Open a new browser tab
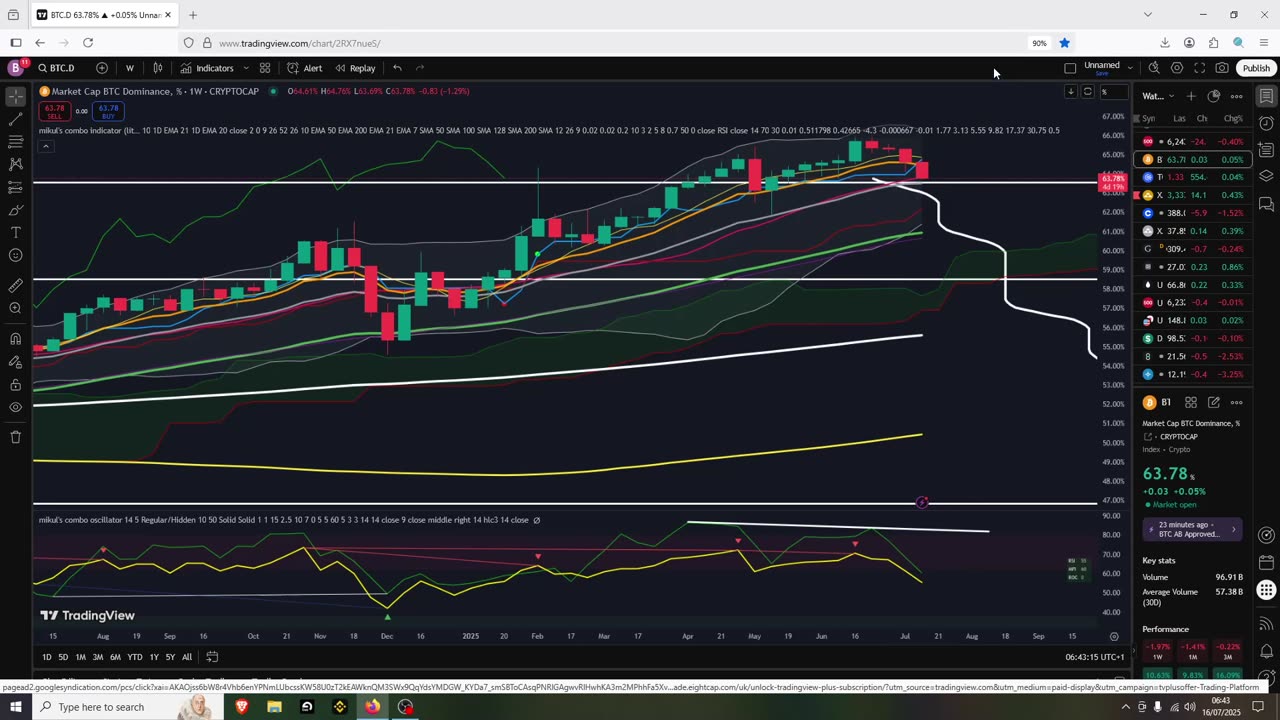Image resolution: width=1280 pixels, height=720 pixels. [193, 15]
